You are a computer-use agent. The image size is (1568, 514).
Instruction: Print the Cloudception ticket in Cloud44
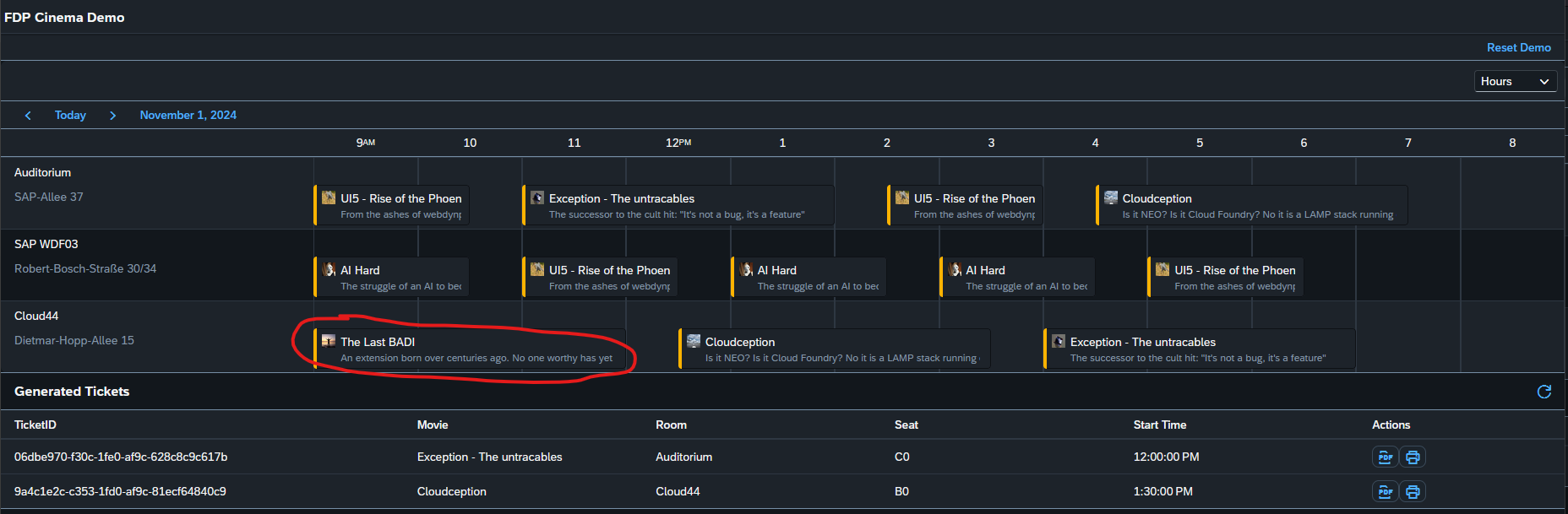1413,492
